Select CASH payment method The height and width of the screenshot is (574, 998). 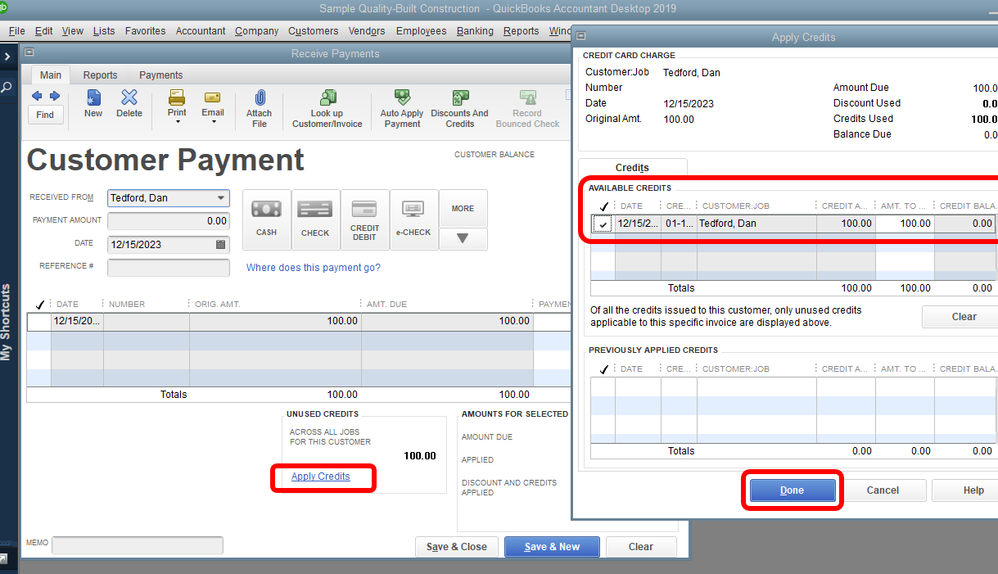coord(267,220)
